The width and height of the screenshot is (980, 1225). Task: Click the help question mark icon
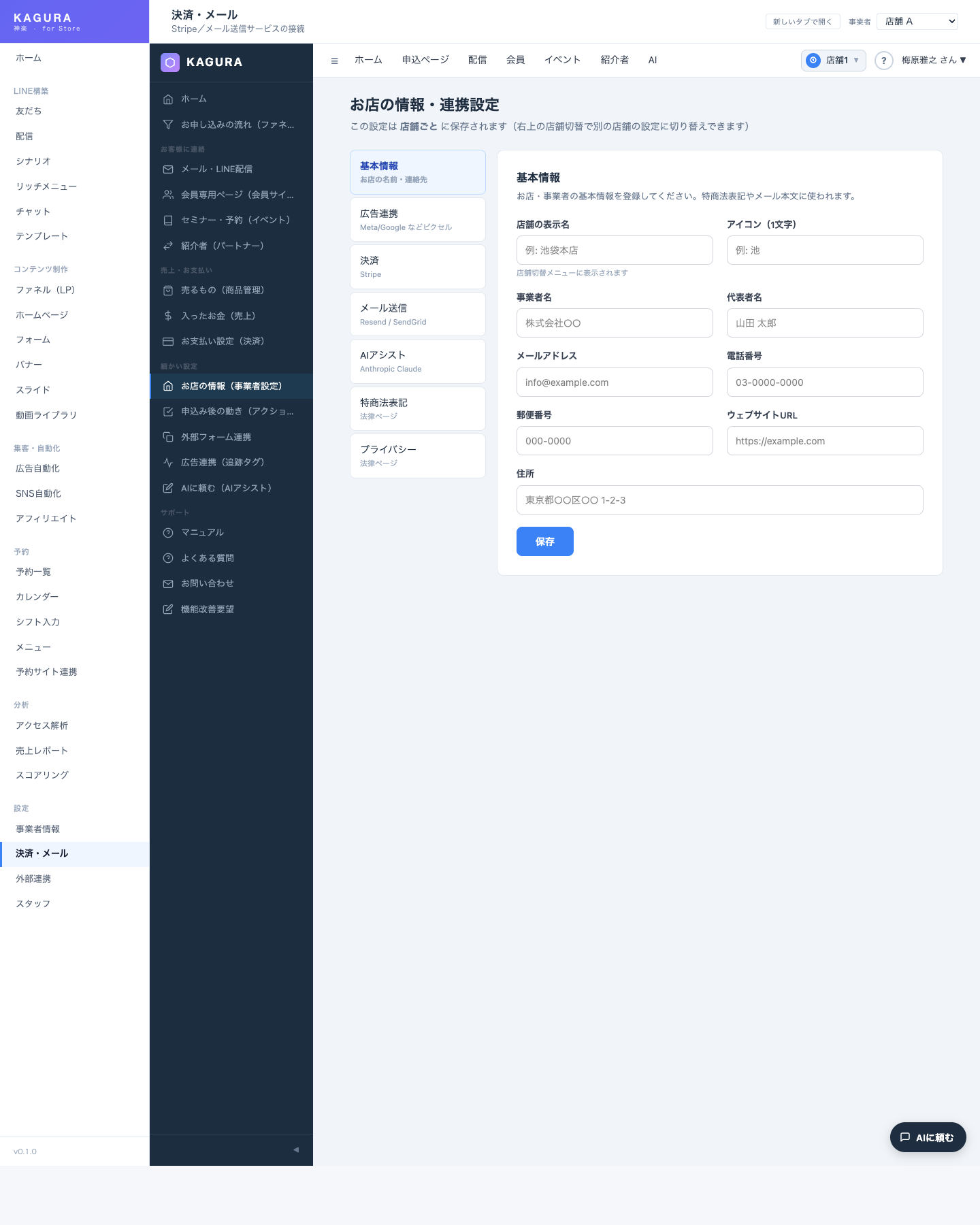pos(883,61)
